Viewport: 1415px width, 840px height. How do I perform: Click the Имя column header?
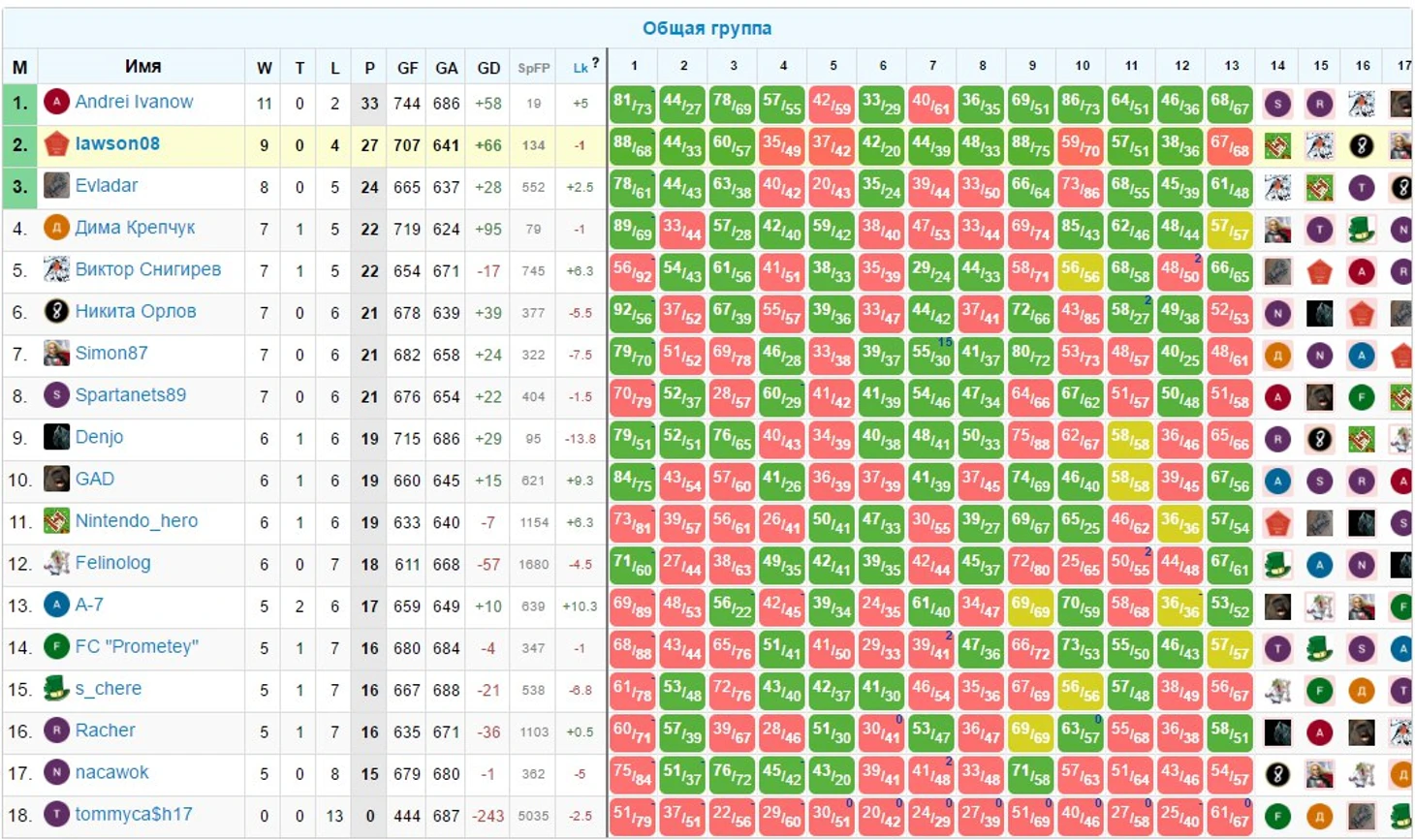click(x=142, y=66)
